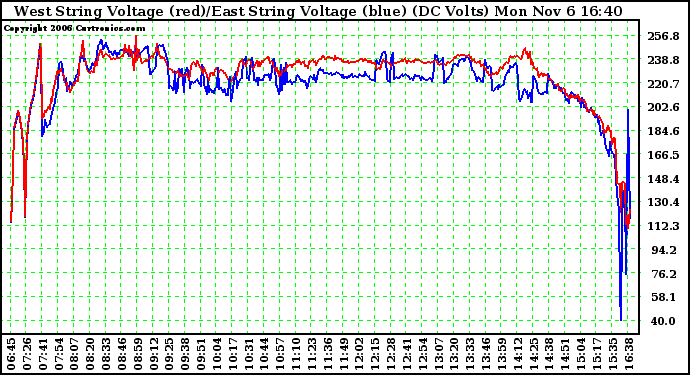Click the 10:31 time label

click(249, 353)
